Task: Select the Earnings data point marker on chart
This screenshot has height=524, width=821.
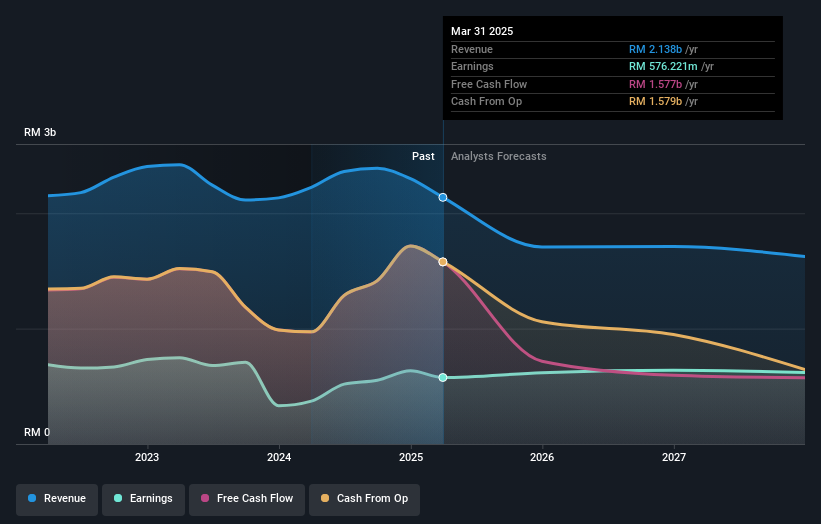Action: (443, 377)
